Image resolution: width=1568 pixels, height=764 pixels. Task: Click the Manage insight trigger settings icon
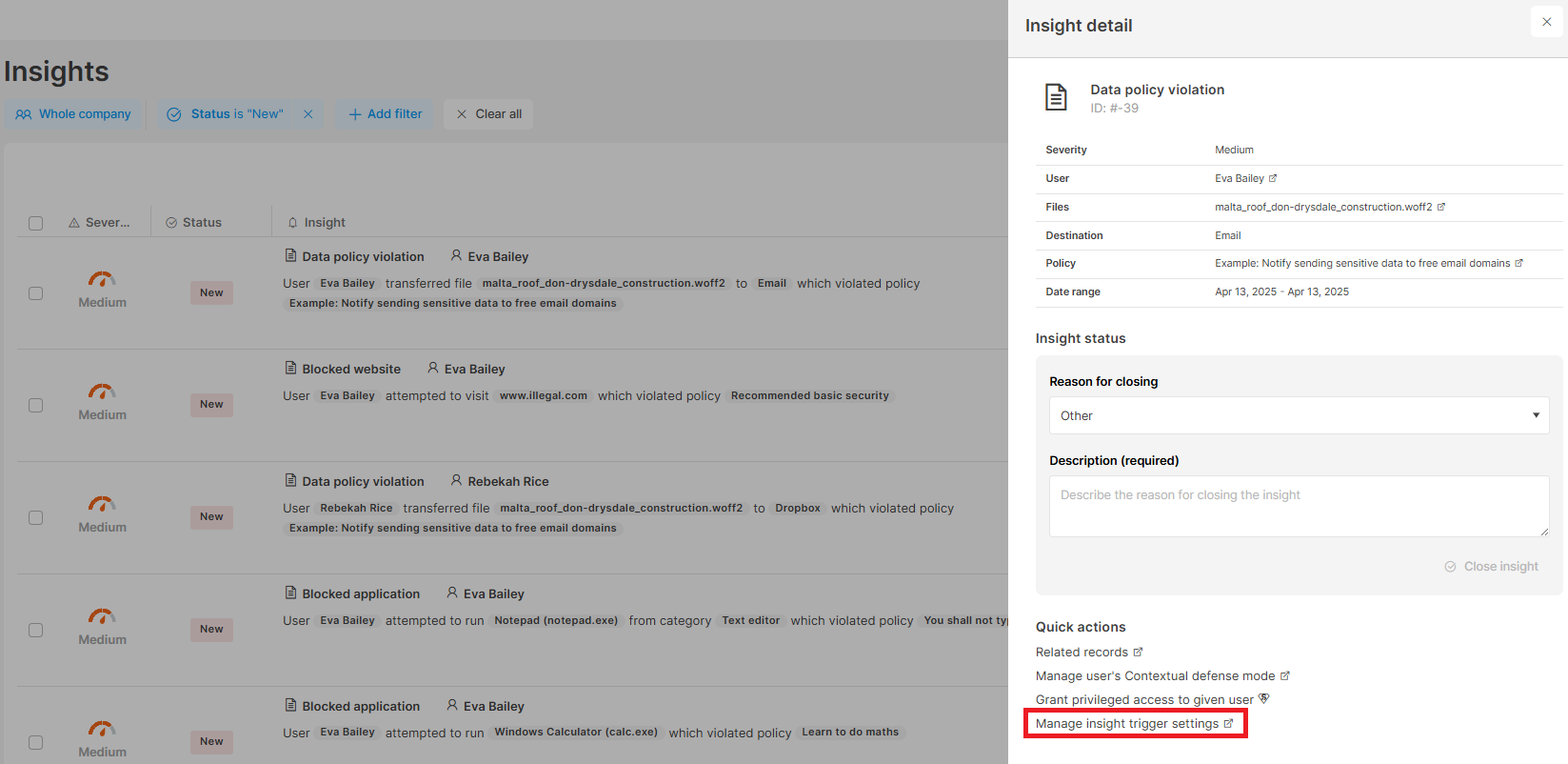tap(1228, 724)
